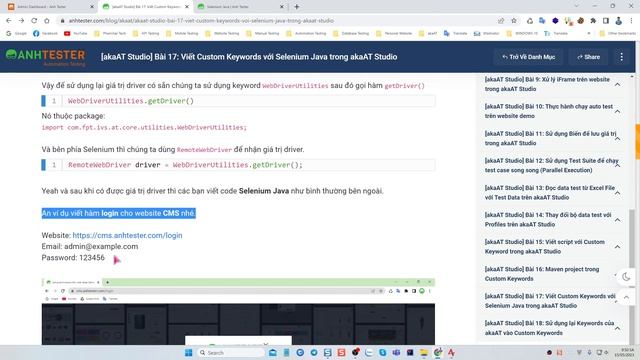This screenshot has width=640, height=360.
Task: Click the Anh Tester logo
Action: [45, 57]
